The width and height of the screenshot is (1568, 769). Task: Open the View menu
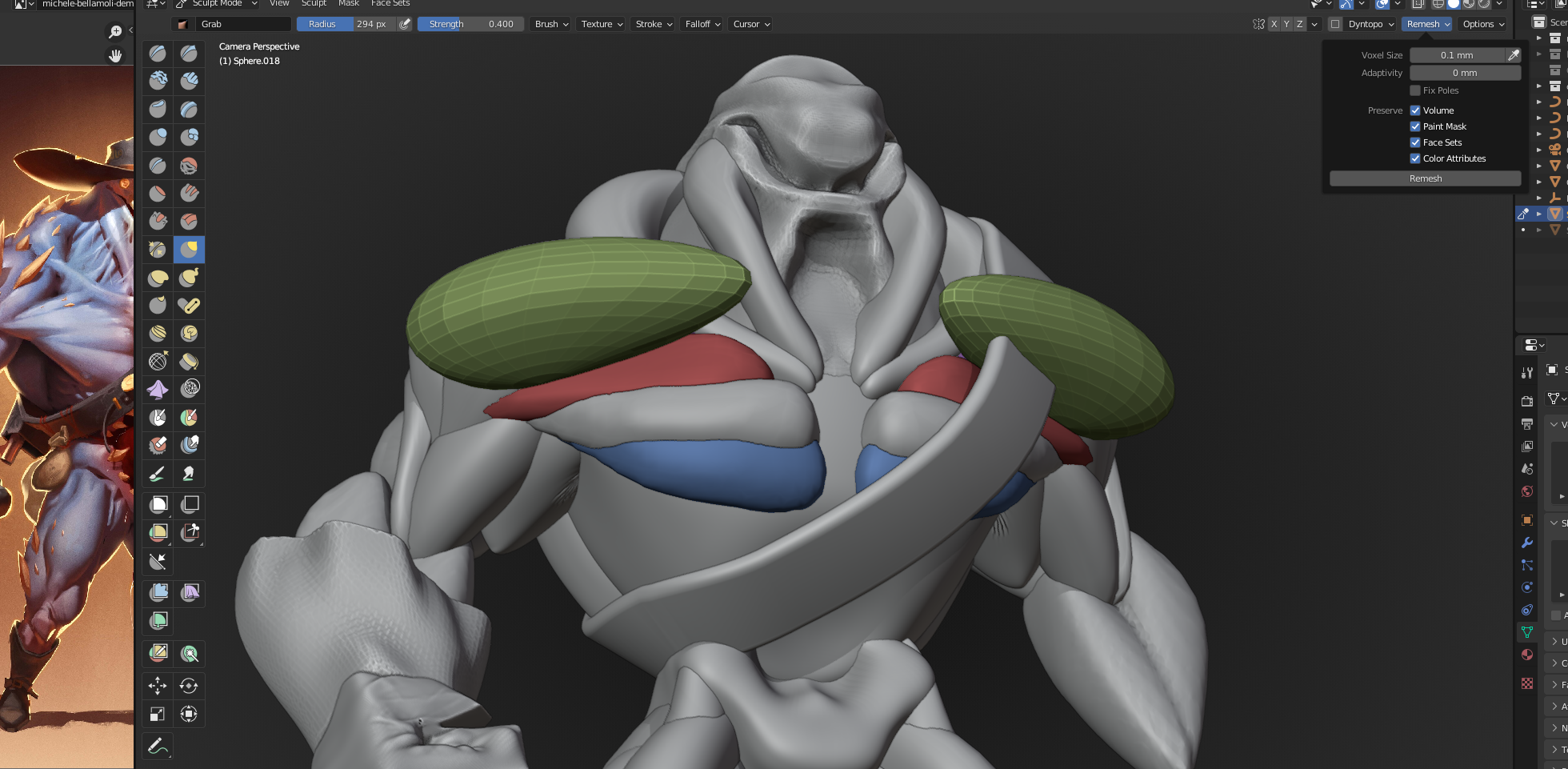[279, 3]
